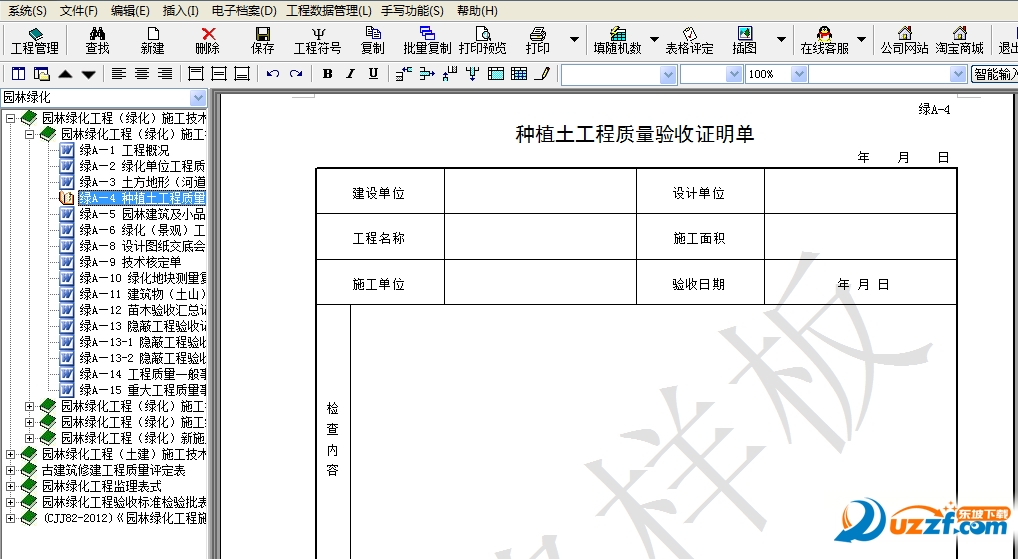Click the blank cell beside 建设单位
The width and height of the screenshot is (1018, 559).
tap(540, 192)
